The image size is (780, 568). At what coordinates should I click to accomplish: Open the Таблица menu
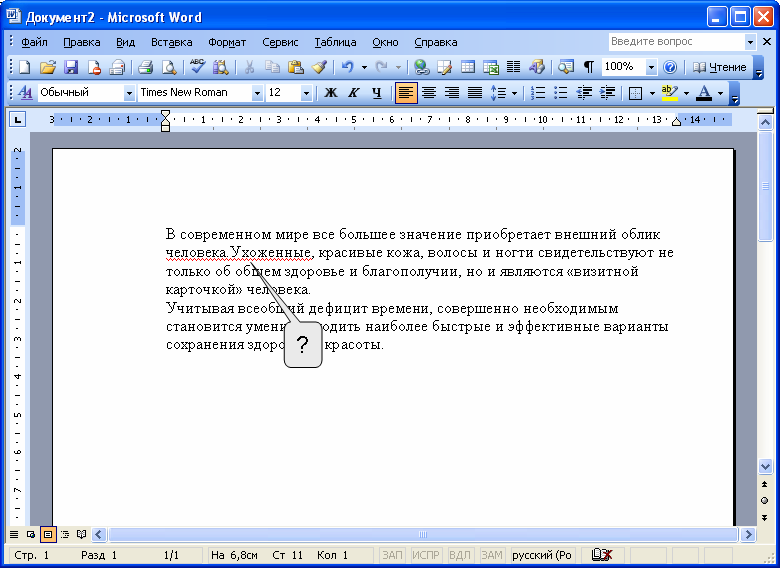[335, 42]
